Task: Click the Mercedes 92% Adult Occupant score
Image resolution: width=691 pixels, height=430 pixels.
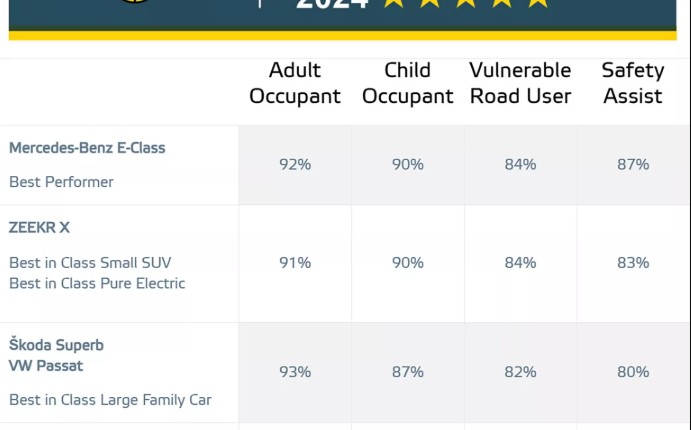Action: 295,165
